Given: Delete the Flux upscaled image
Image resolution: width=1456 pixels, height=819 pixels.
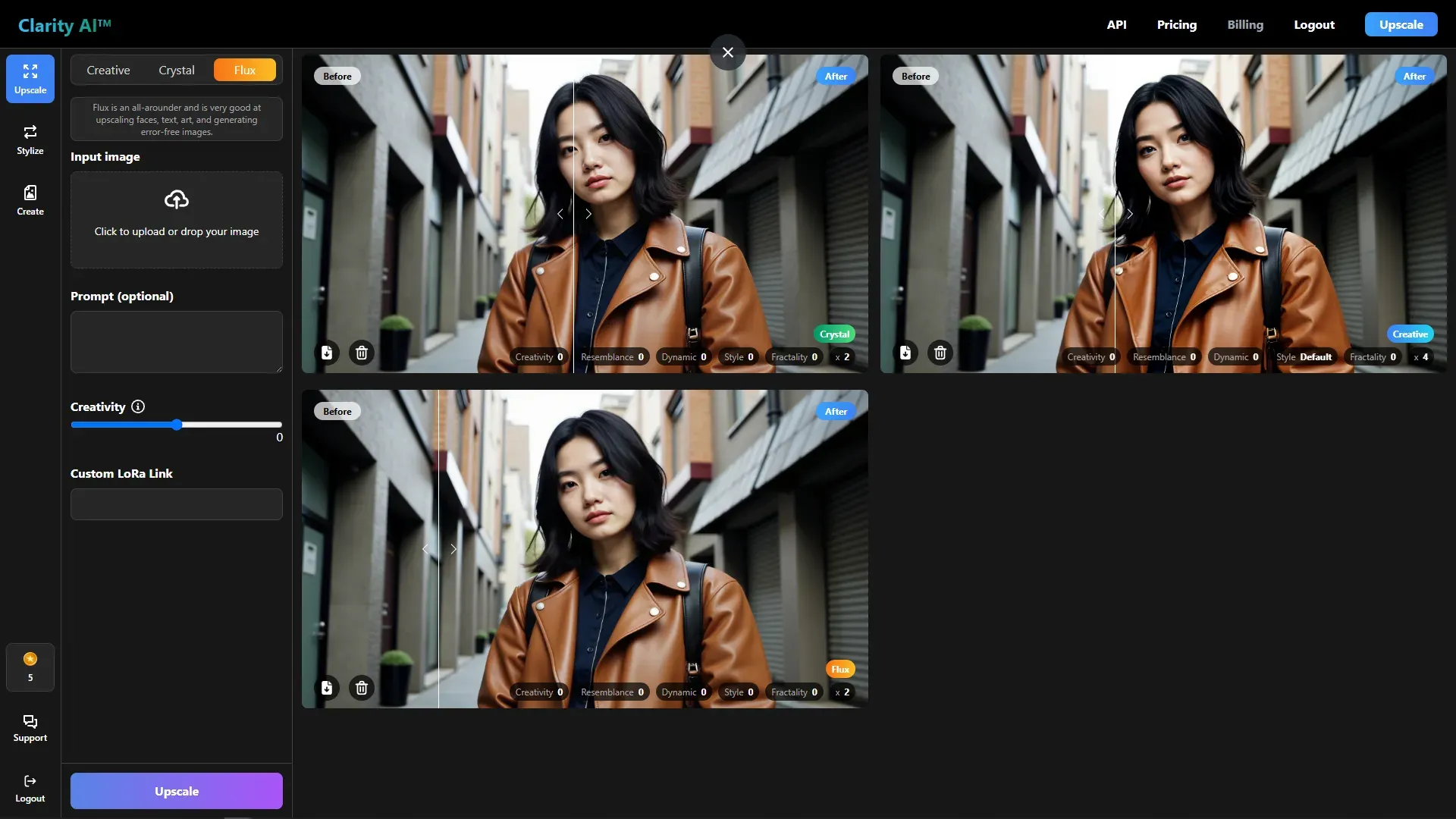Looking at the screenshot, I should coord(362,688).
